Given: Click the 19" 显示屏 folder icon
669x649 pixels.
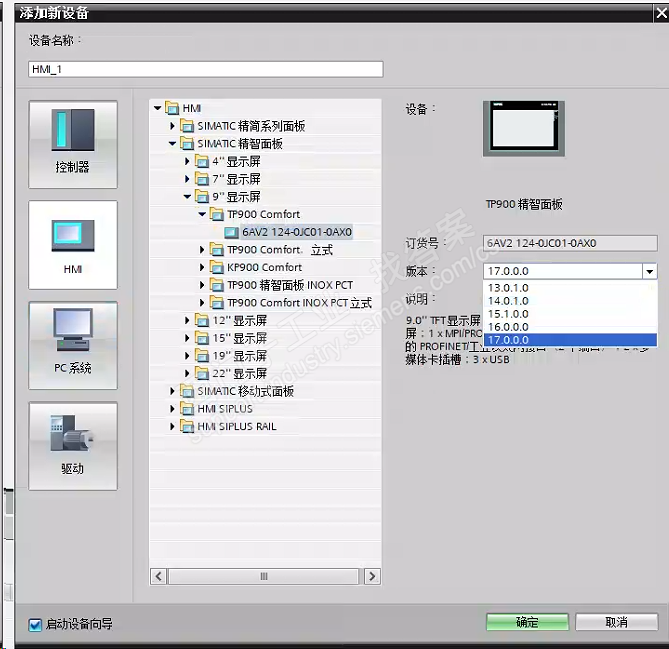Looking at the screenshot, I should pyautogui.click(x=202, y=356).
